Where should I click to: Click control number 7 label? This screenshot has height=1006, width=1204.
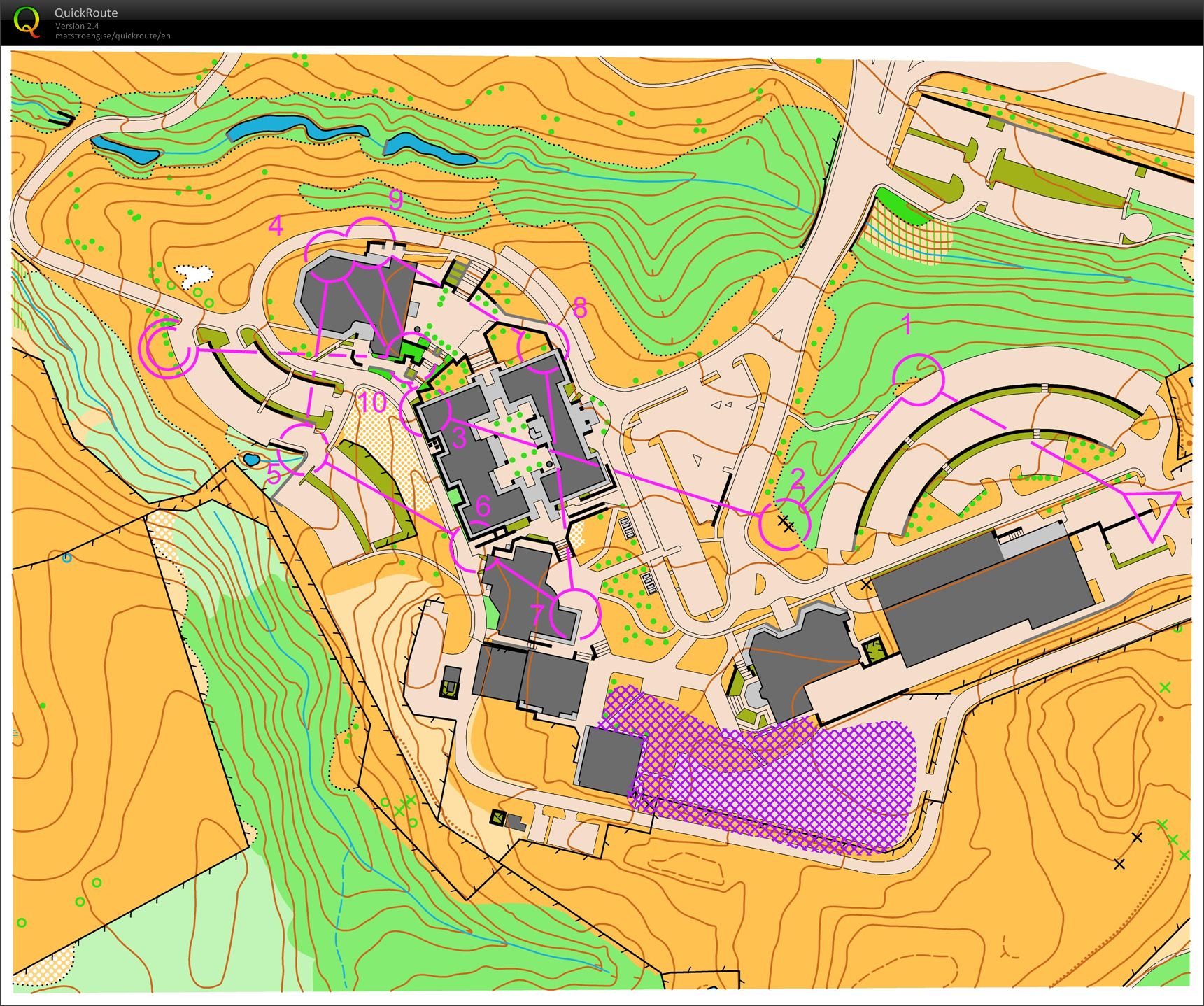coord(537,614)
